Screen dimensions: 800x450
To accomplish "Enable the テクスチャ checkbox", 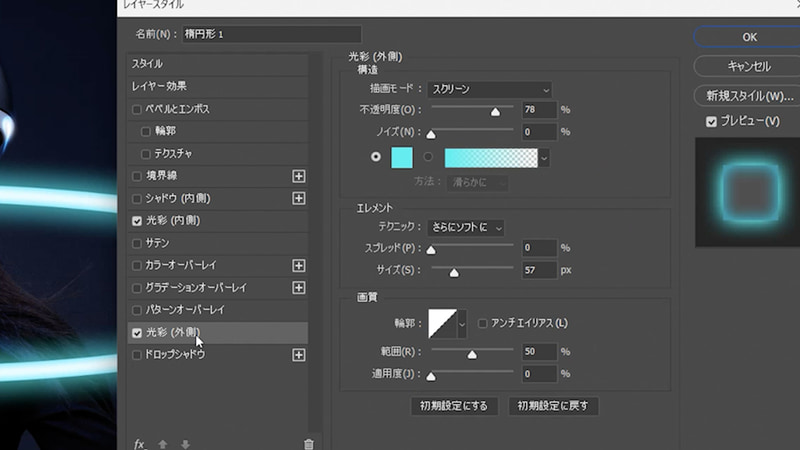I will (145, 154).
